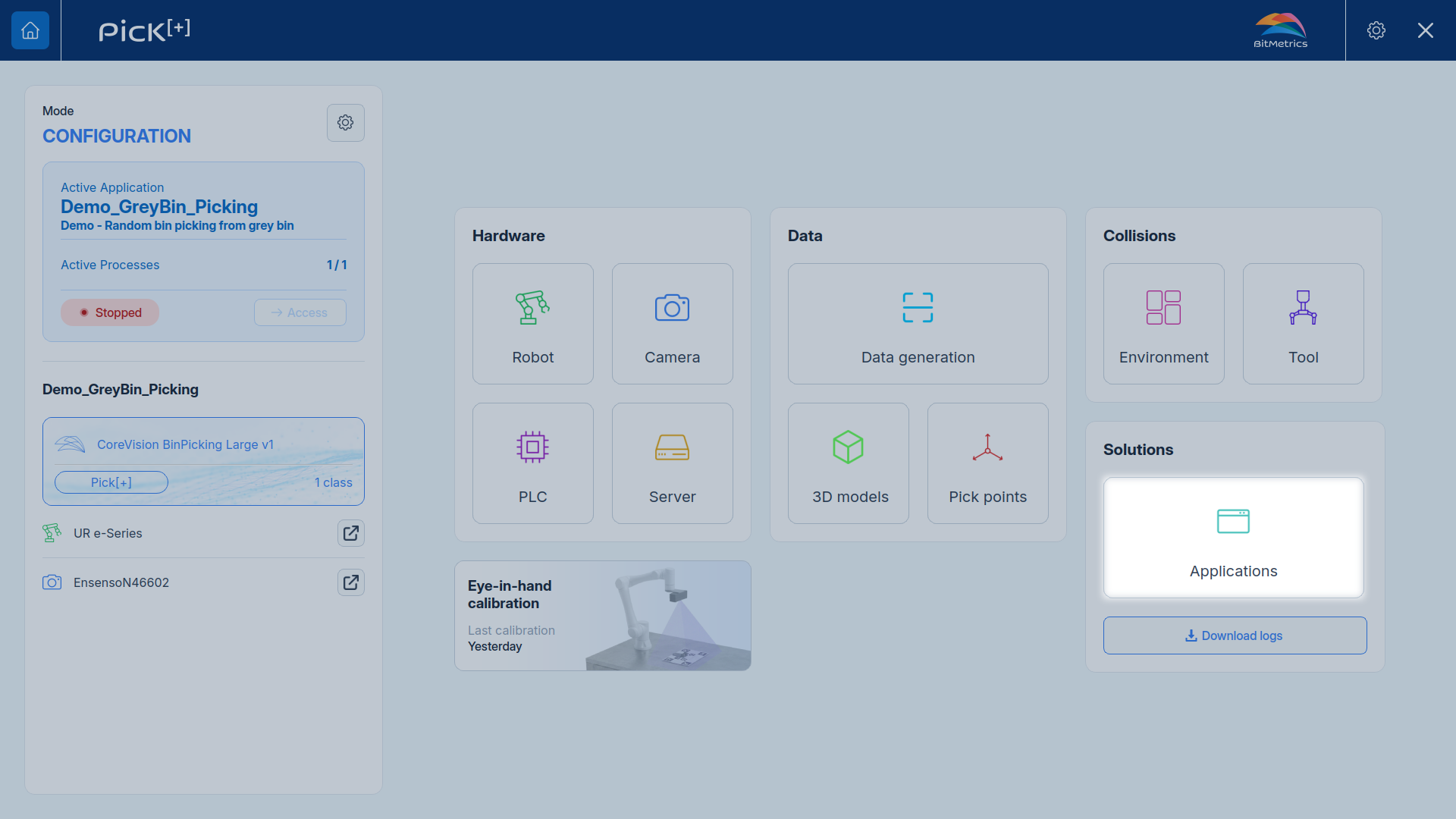This screenshot has width=1456, height=819.
Task: Open Mode configuration gear button
Action: [x=346, y=123]
